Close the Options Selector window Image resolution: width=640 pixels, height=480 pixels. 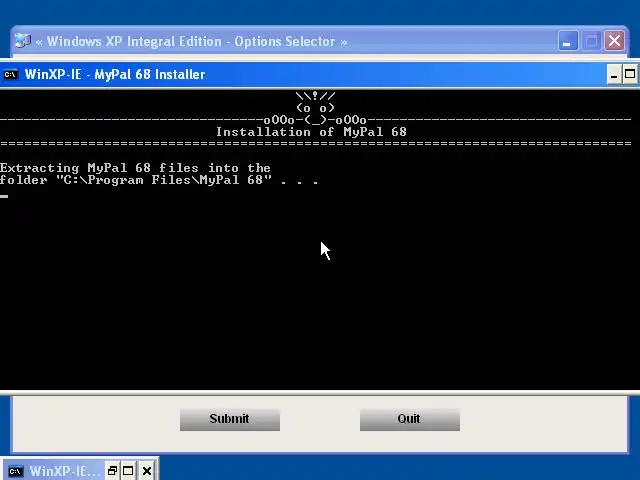coord(614,41)
